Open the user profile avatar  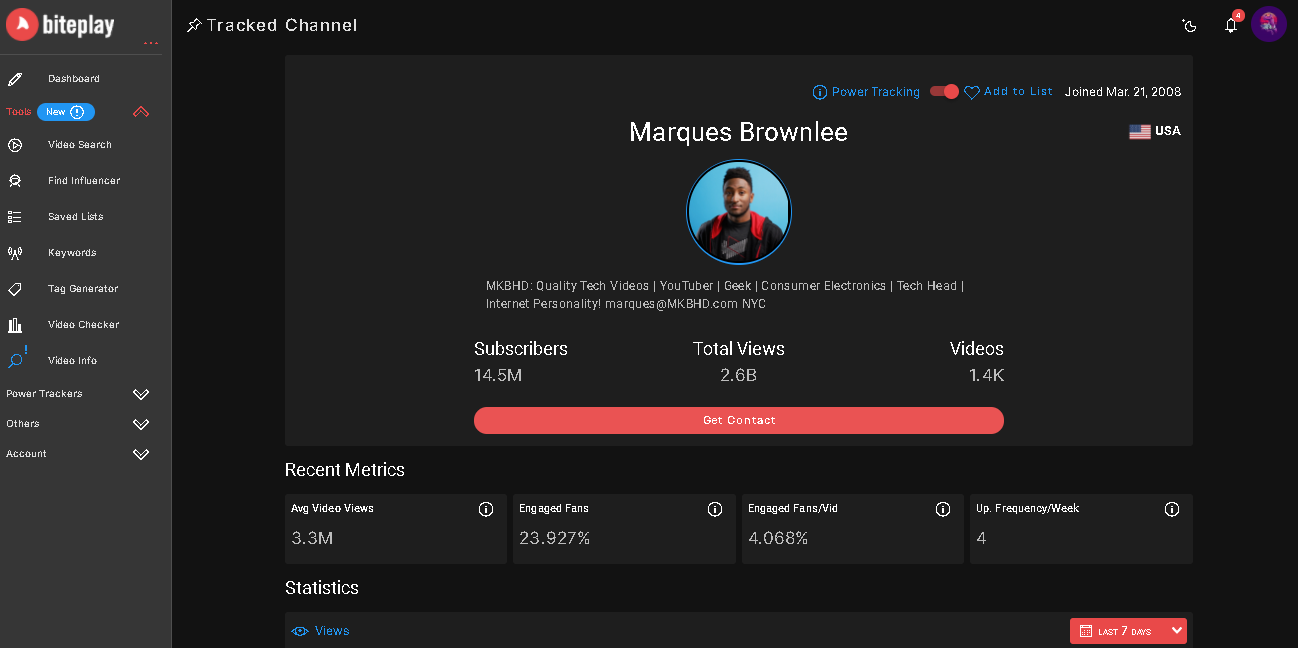1269,24
